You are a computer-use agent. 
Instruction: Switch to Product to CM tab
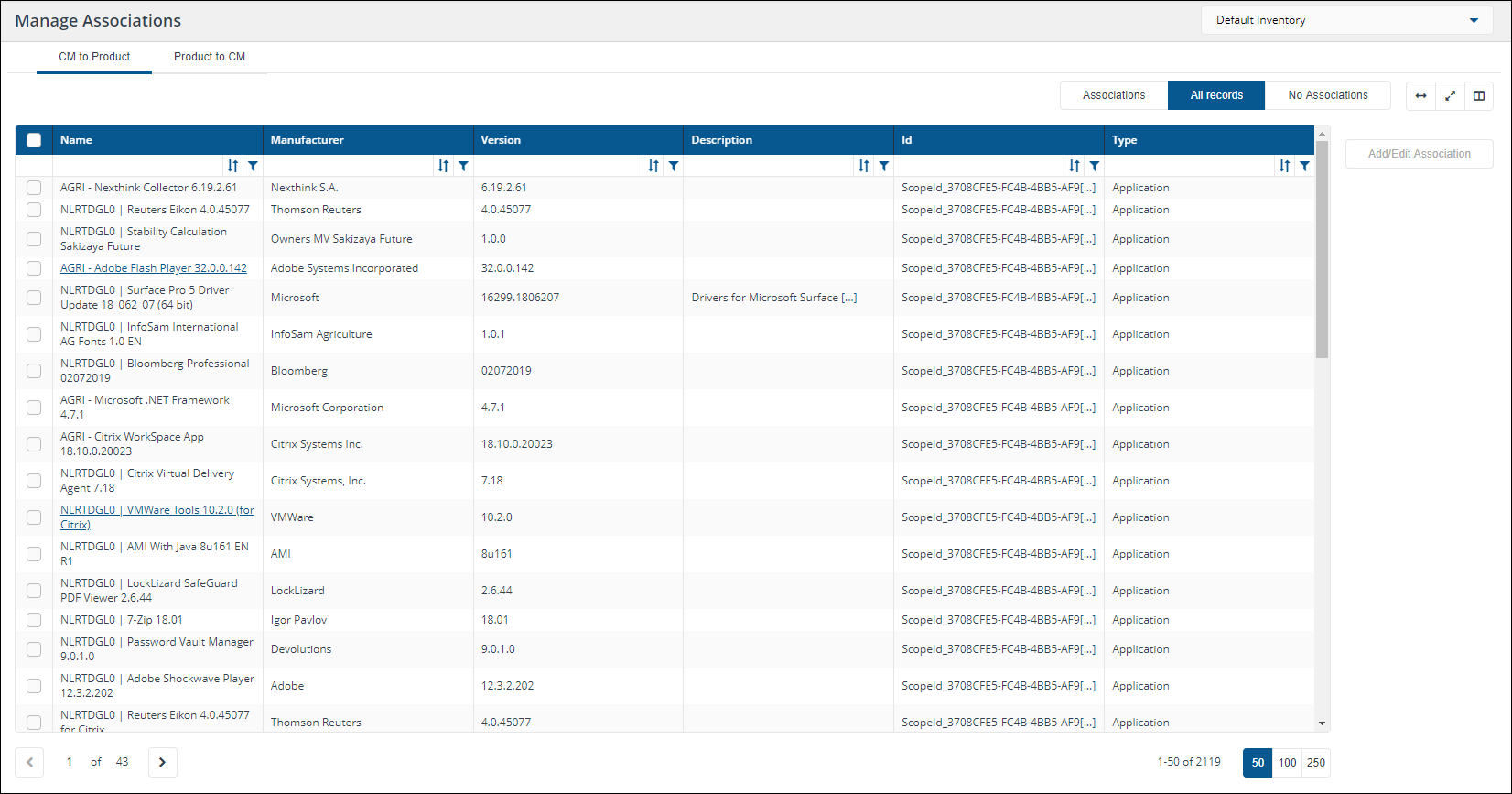click(x=210, y=57)
